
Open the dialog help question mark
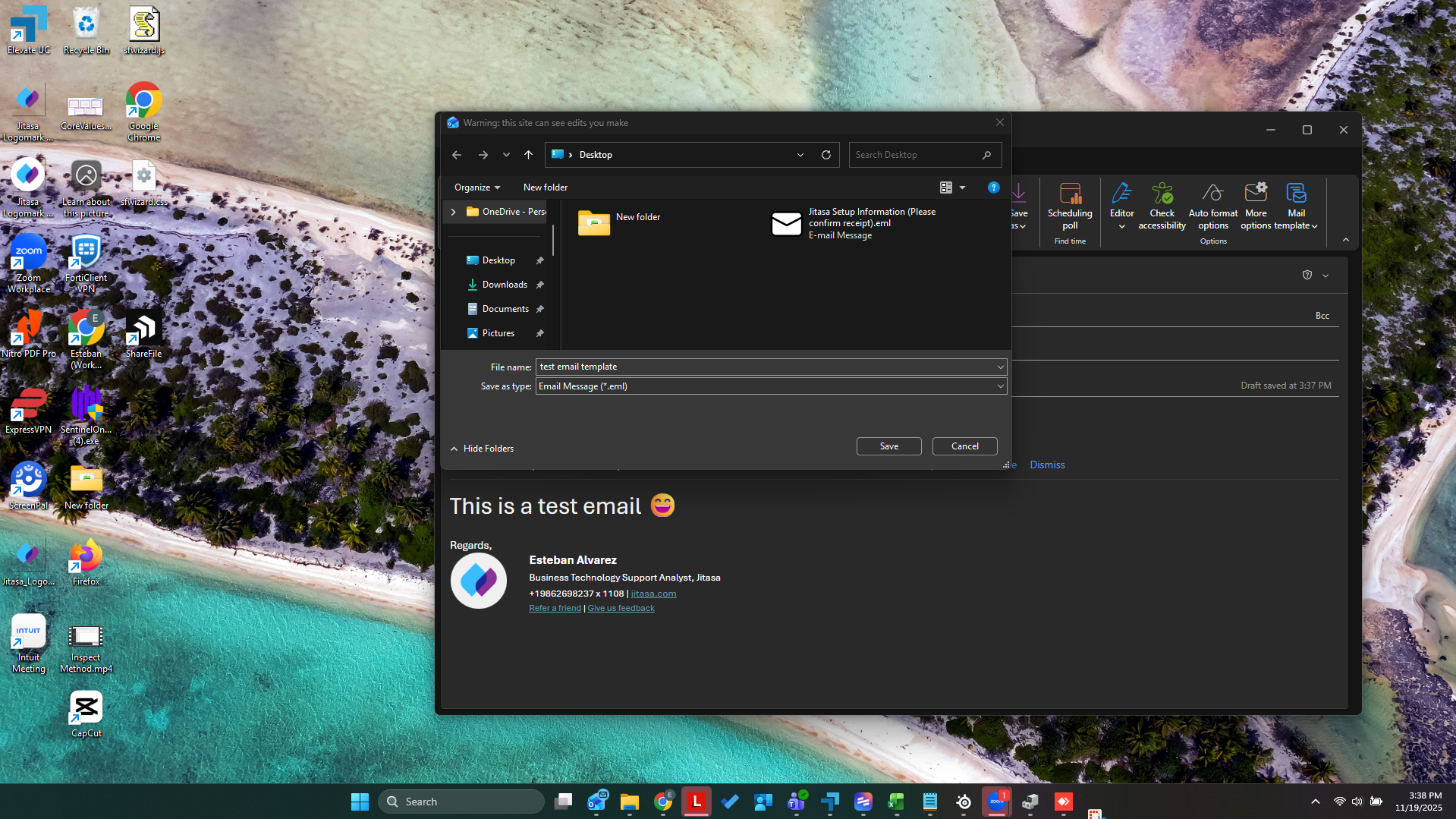pos(993,187)
